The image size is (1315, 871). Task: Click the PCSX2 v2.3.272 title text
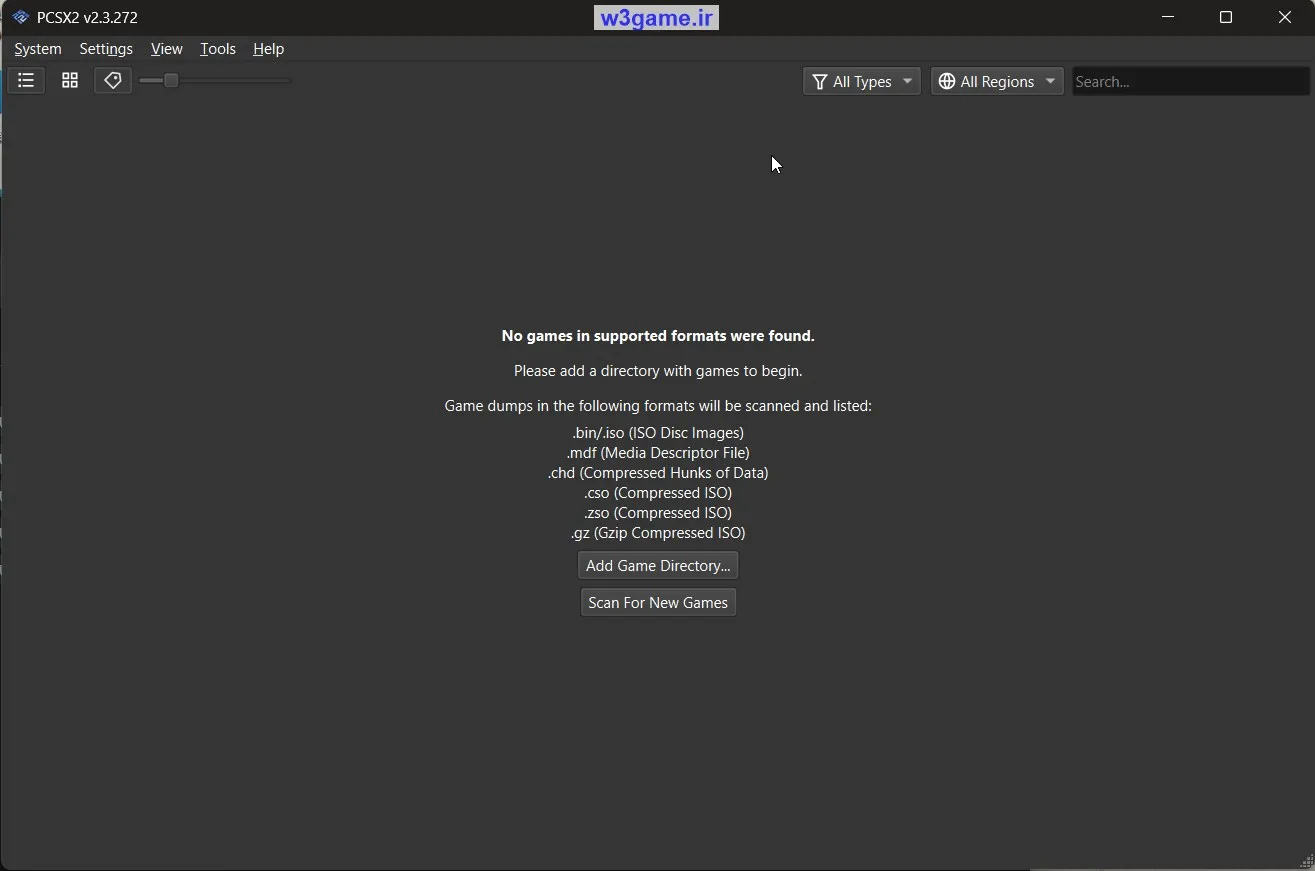(87, 17)
